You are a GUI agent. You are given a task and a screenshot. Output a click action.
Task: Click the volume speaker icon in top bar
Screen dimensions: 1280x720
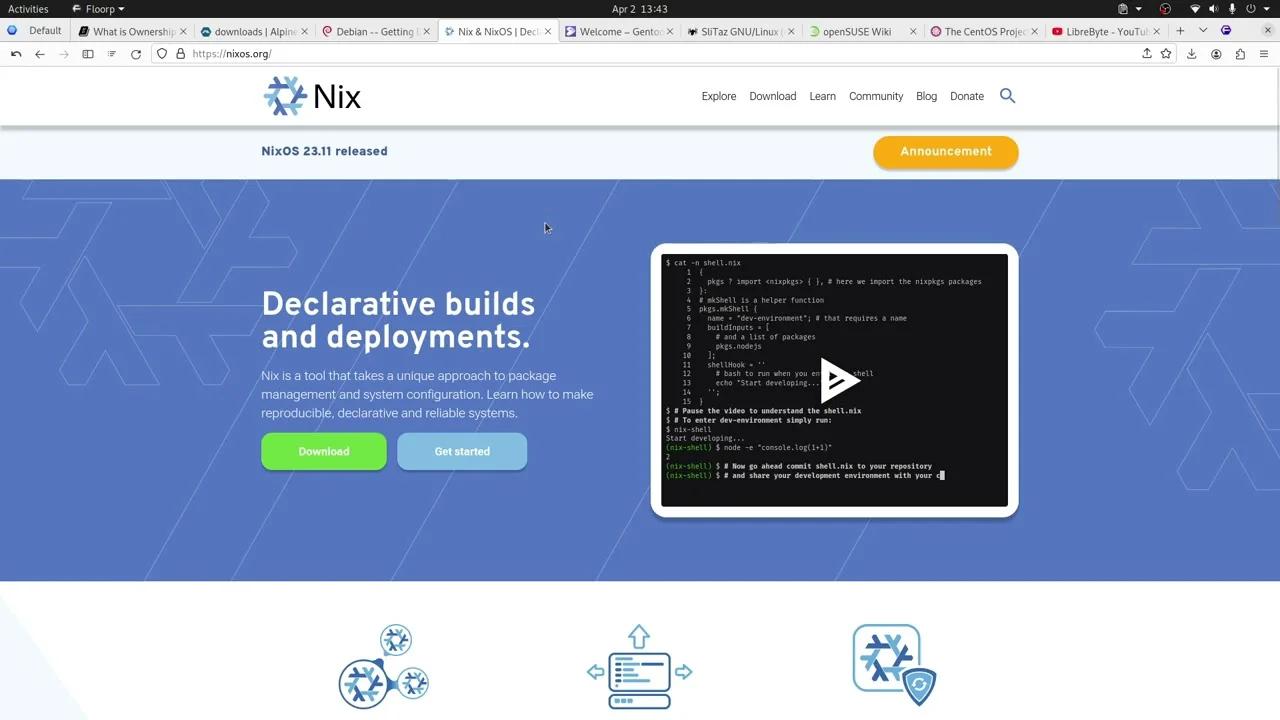pyautogui.click(x=1213, y=9)
